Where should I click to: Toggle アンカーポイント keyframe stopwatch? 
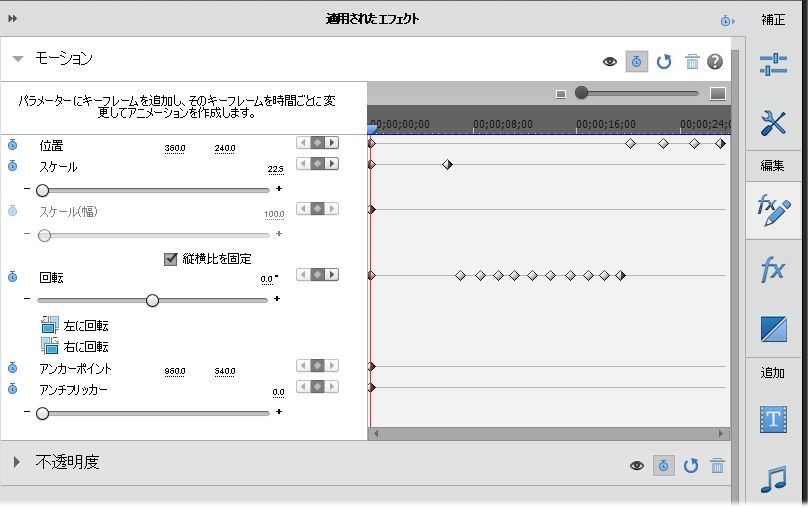coord(13,367)
